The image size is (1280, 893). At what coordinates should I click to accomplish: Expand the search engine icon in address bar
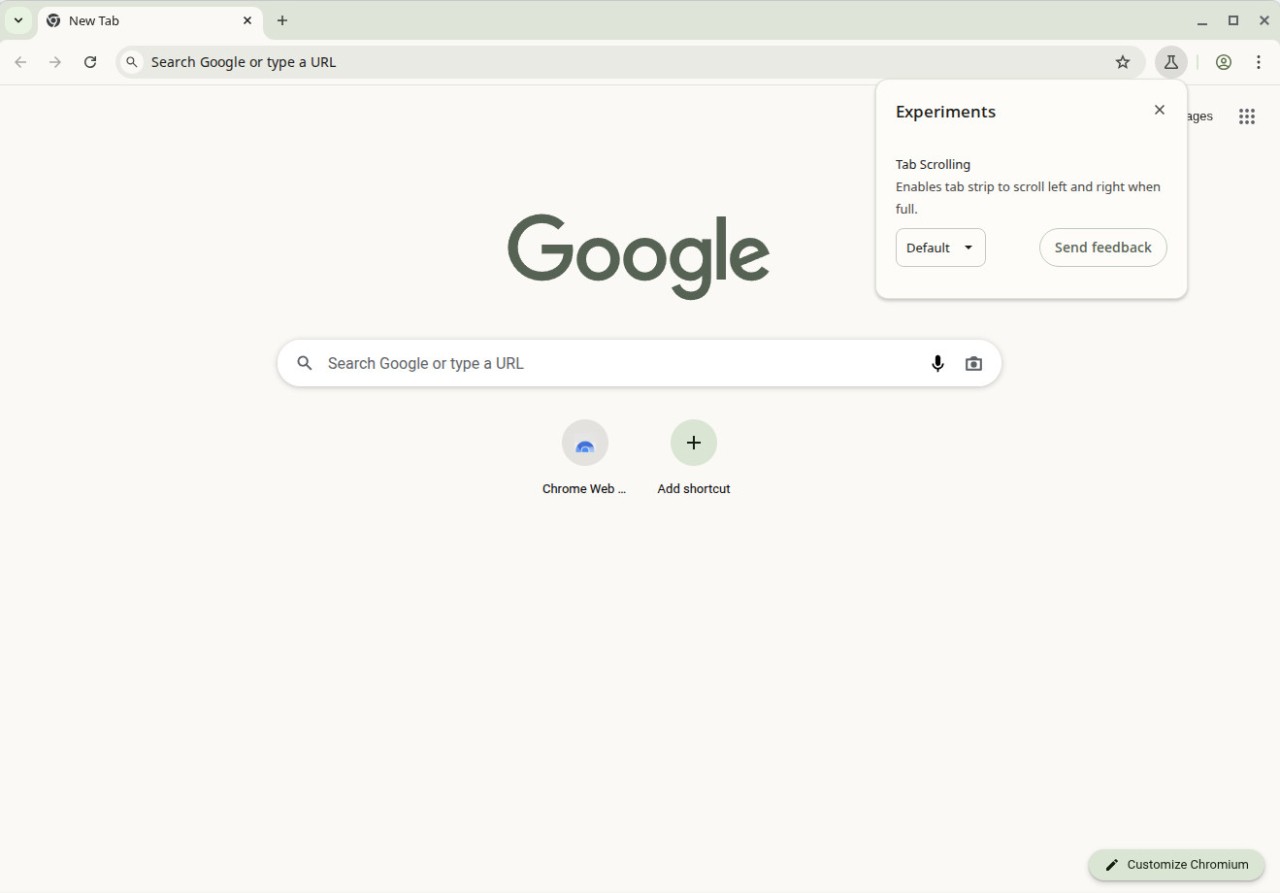click(131, 61)
